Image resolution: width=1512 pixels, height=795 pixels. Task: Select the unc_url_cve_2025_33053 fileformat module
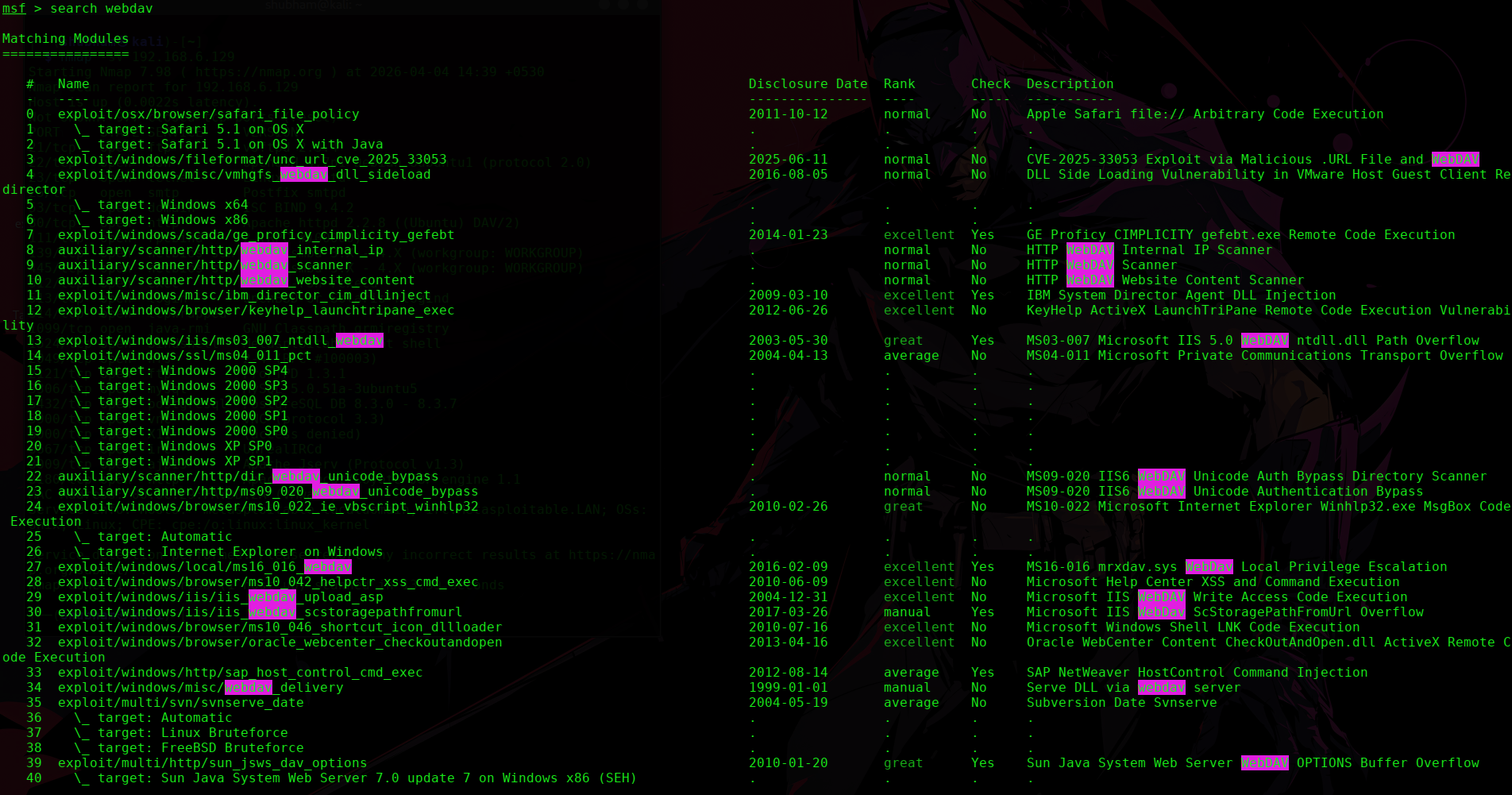click(252, 160)
